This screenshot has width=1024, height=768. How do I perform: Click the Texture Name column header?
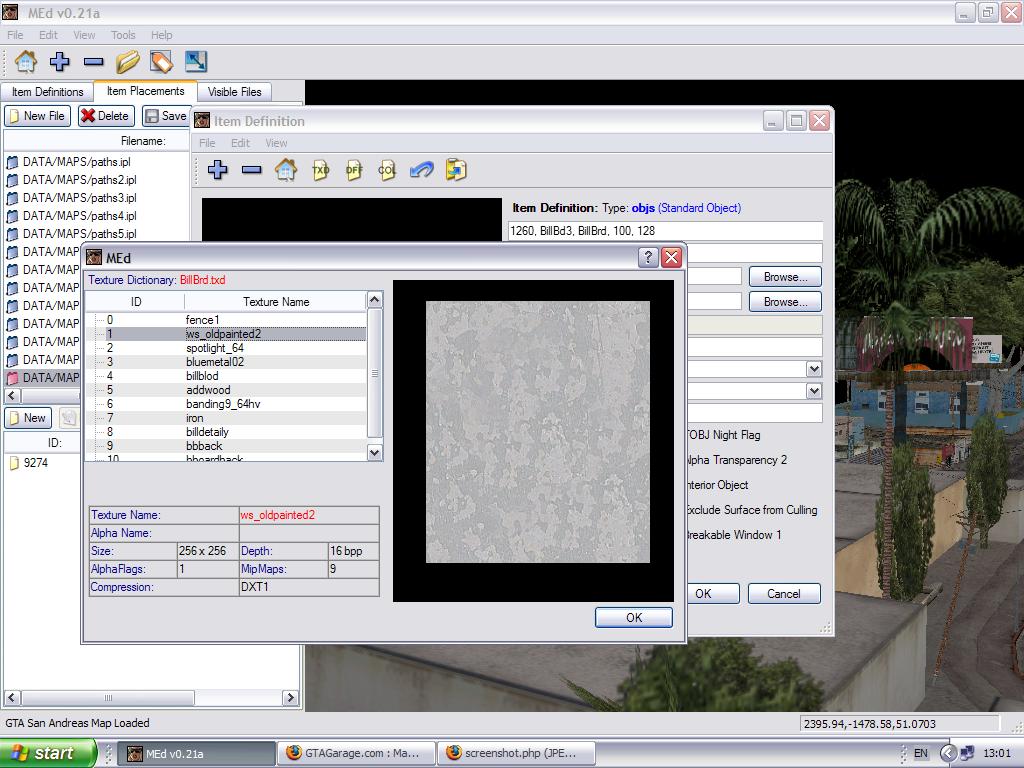[x=276, y=302]
